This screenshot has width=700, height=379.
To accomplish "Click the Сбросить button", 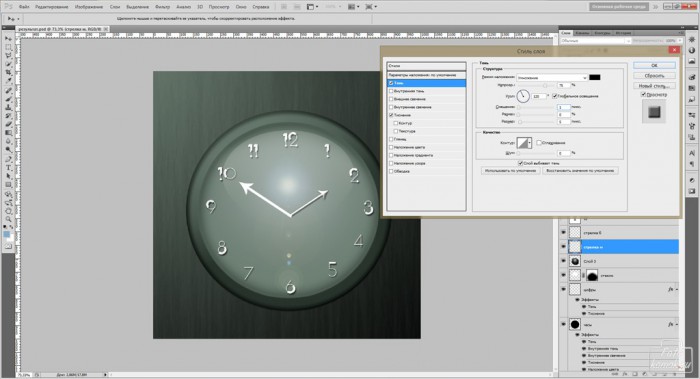I will click(x=654, y=76).
